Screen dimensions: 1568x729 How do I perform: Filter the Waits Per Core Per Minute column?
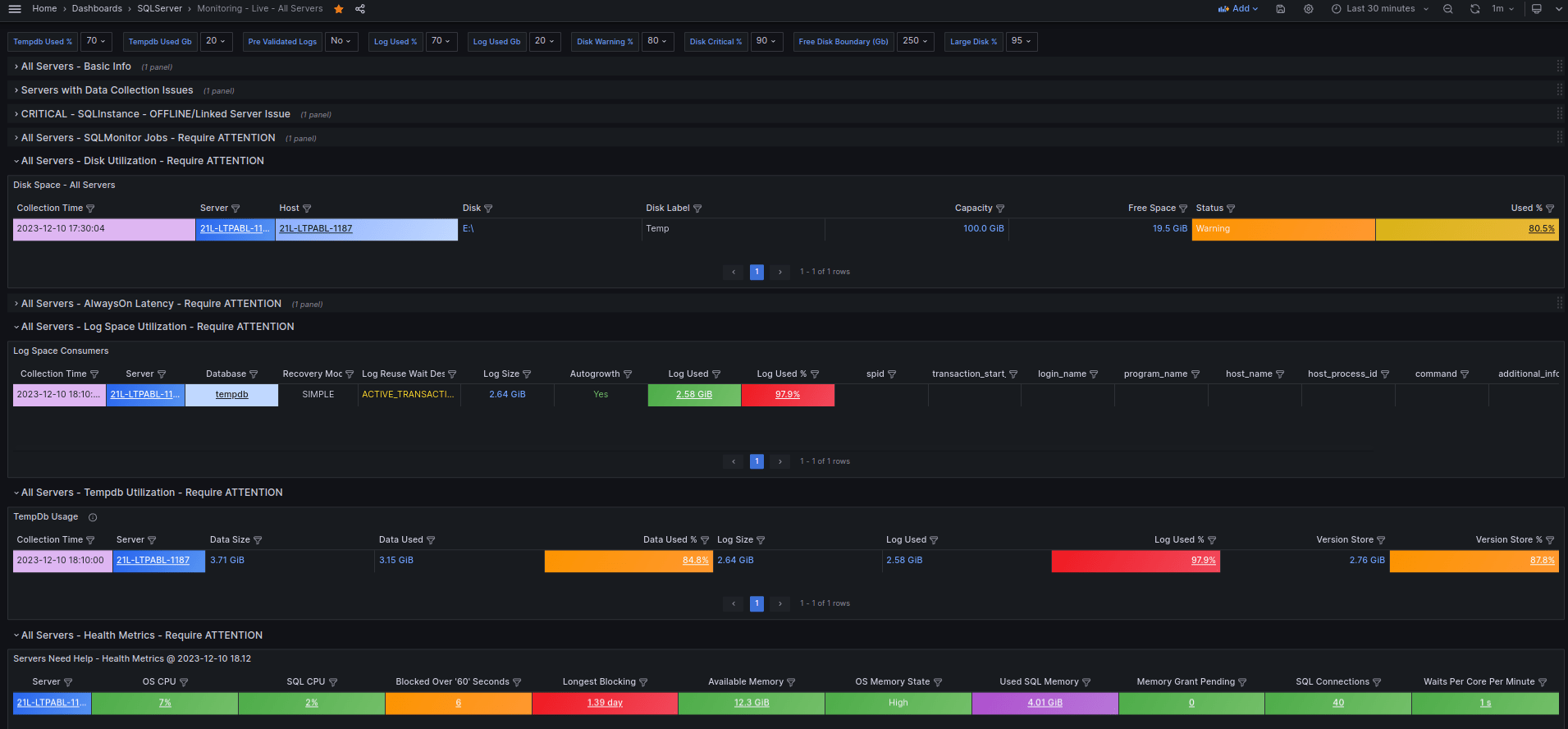[x=1543, y=682]
